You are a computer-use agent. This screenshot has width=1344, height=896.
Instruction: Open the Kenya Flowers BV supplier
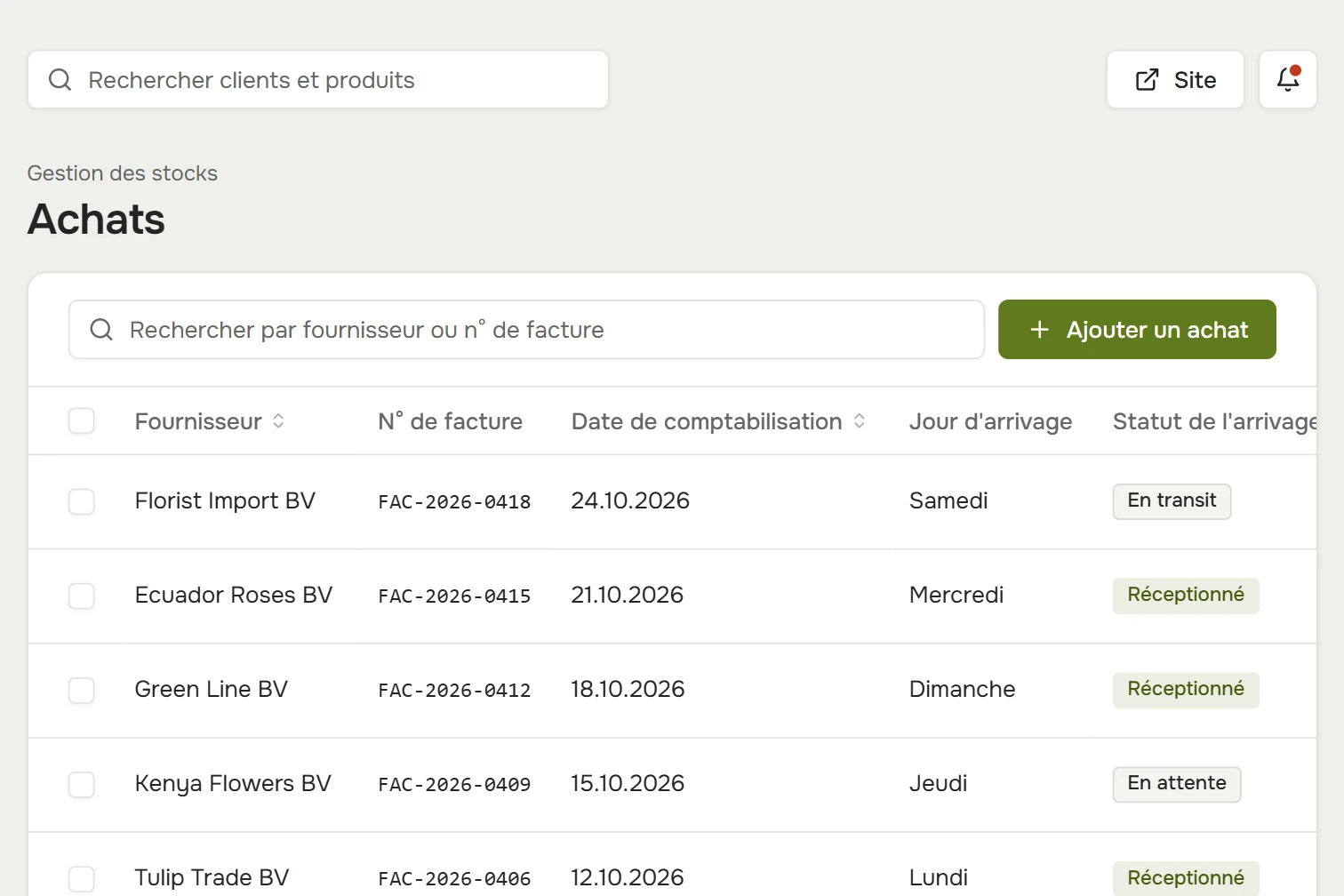point(233,784)
